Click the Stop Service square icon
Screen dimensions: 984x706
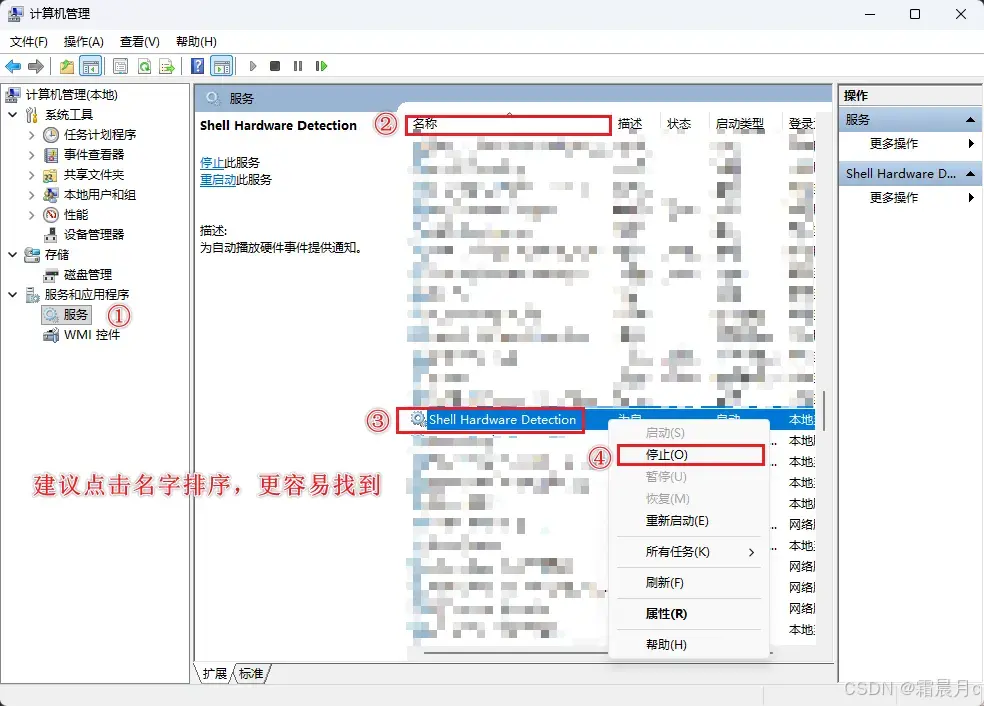275,66
